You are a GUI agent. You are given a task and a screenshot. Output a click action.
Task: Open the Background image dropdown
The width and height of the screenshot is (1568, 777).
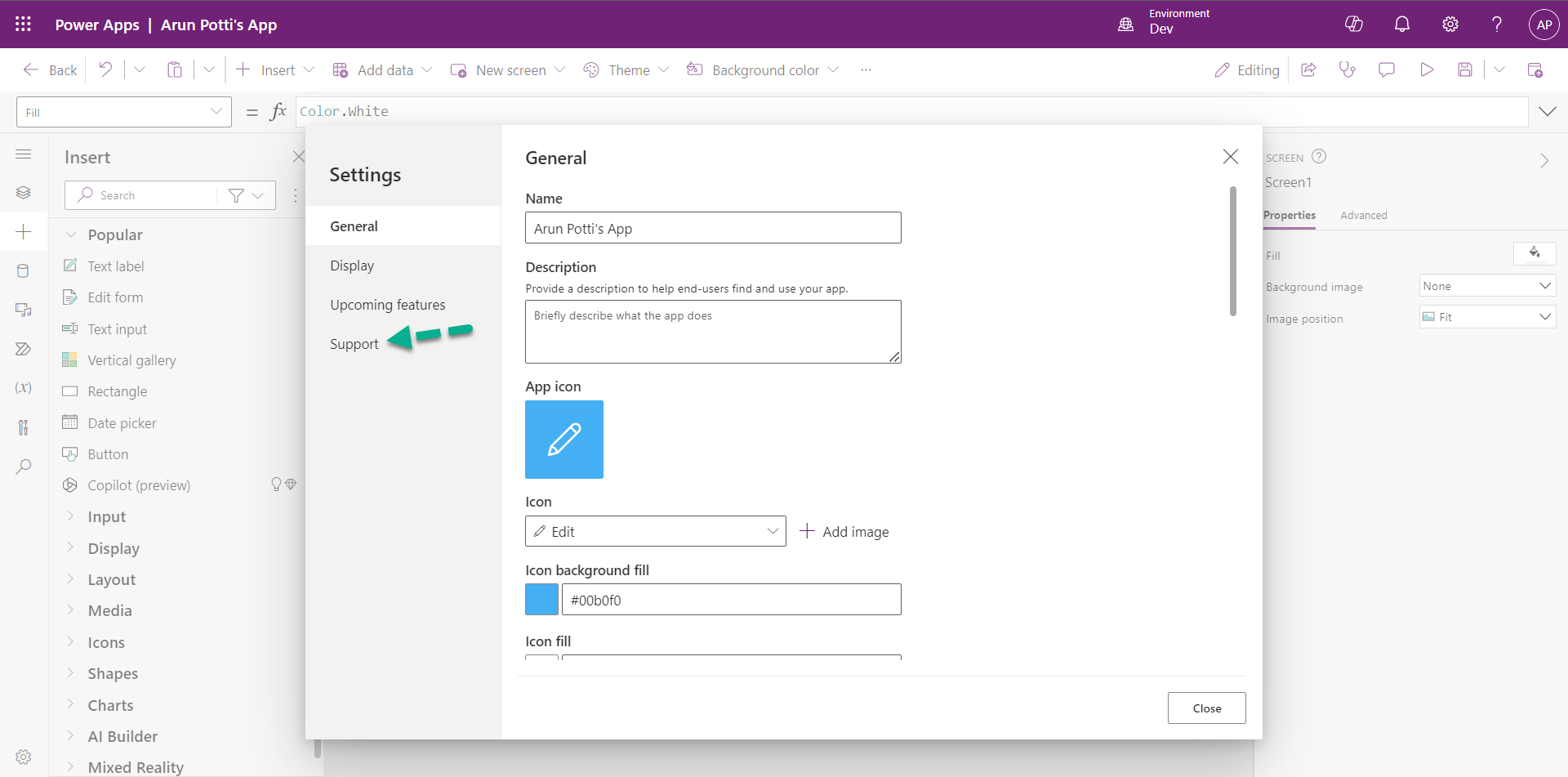pos(1486,285)
